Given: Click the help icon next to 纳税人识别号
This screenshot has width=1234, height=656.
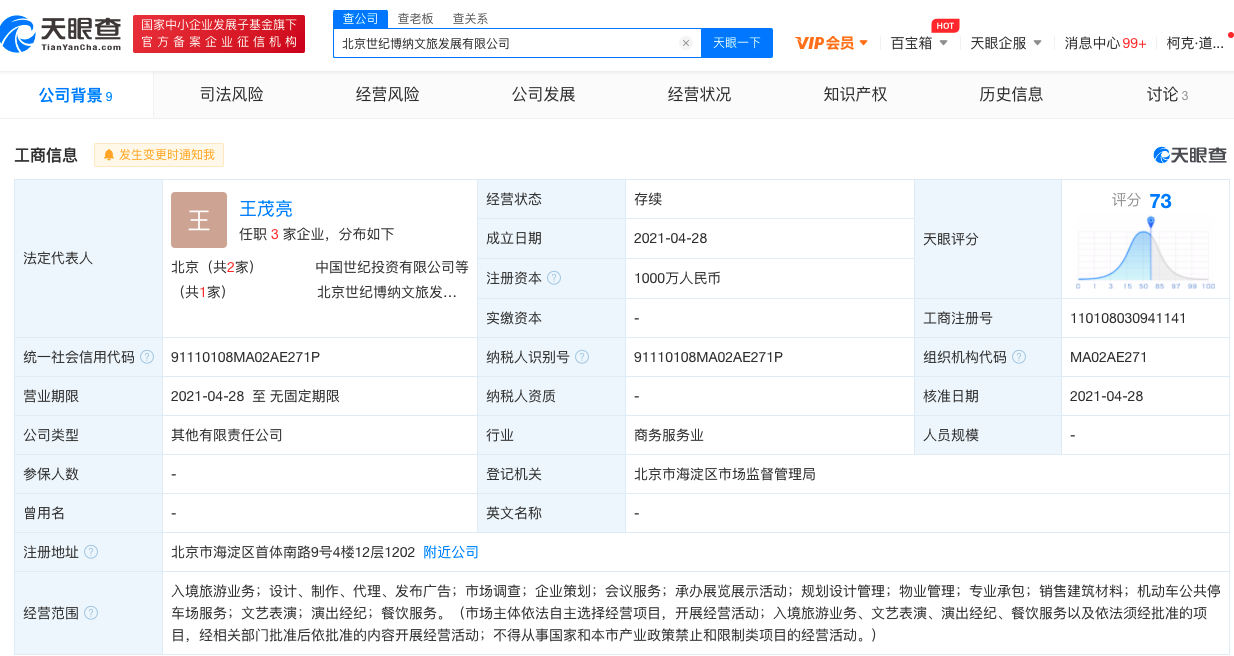Looking at the screenshot, I should coord(582,357).
